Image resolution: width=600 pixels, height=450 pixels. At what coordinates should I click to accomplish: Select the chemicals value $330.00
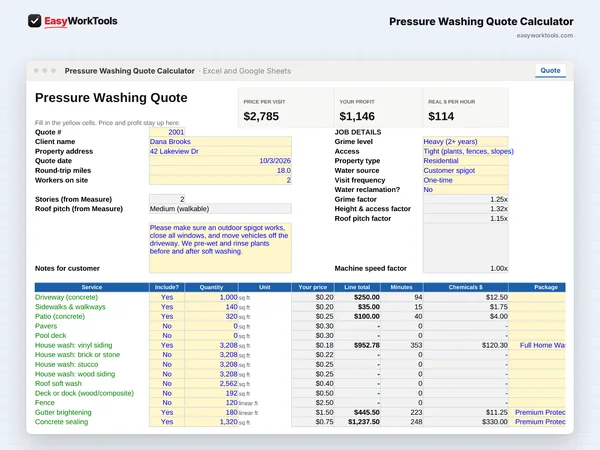point(466,422)
